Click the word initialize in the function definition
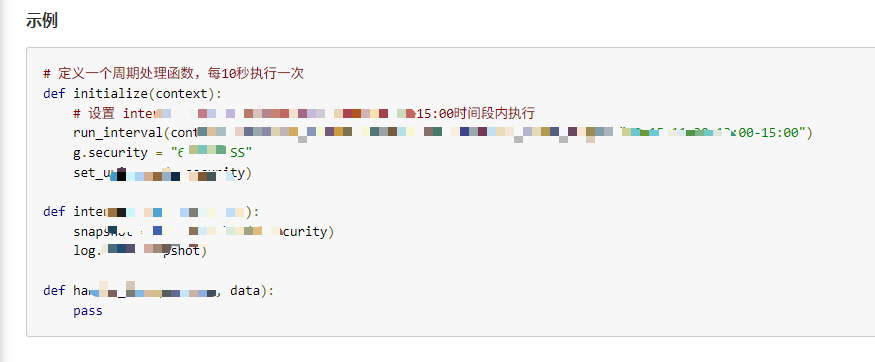This screenshot has height=362, width=875. click(x=111, y=93)
